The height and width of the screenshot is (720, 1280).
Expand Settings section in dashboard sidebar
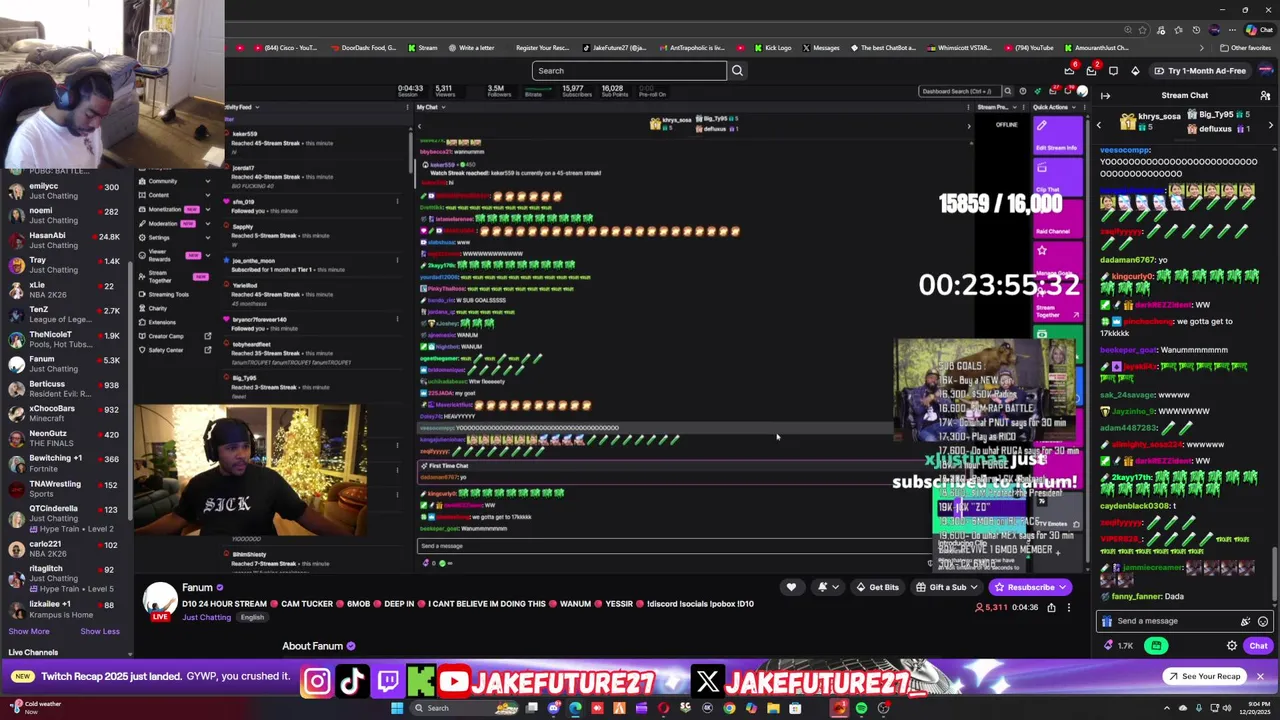pos(207,237)
